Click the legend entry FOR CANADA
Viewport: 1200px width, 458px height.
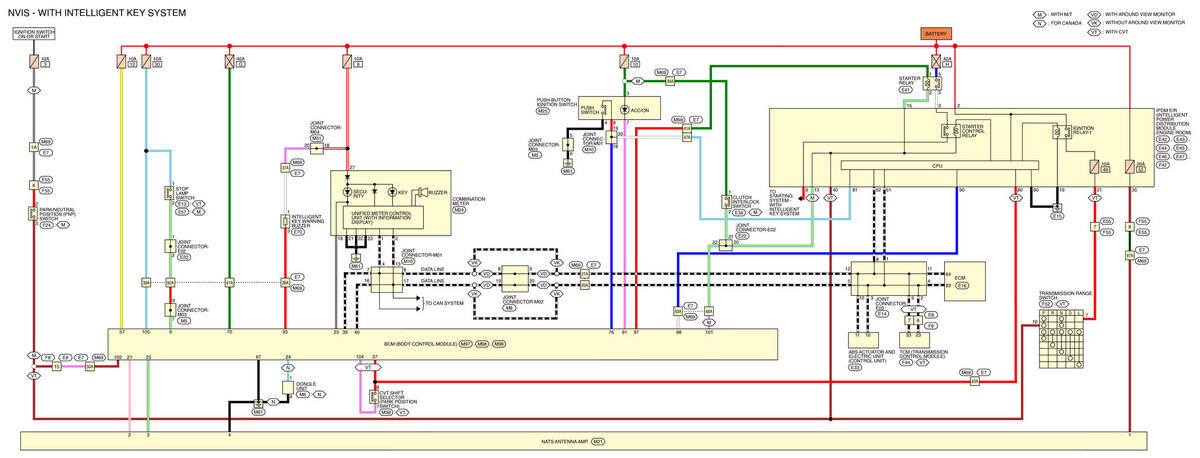(x=1066, y=23)
